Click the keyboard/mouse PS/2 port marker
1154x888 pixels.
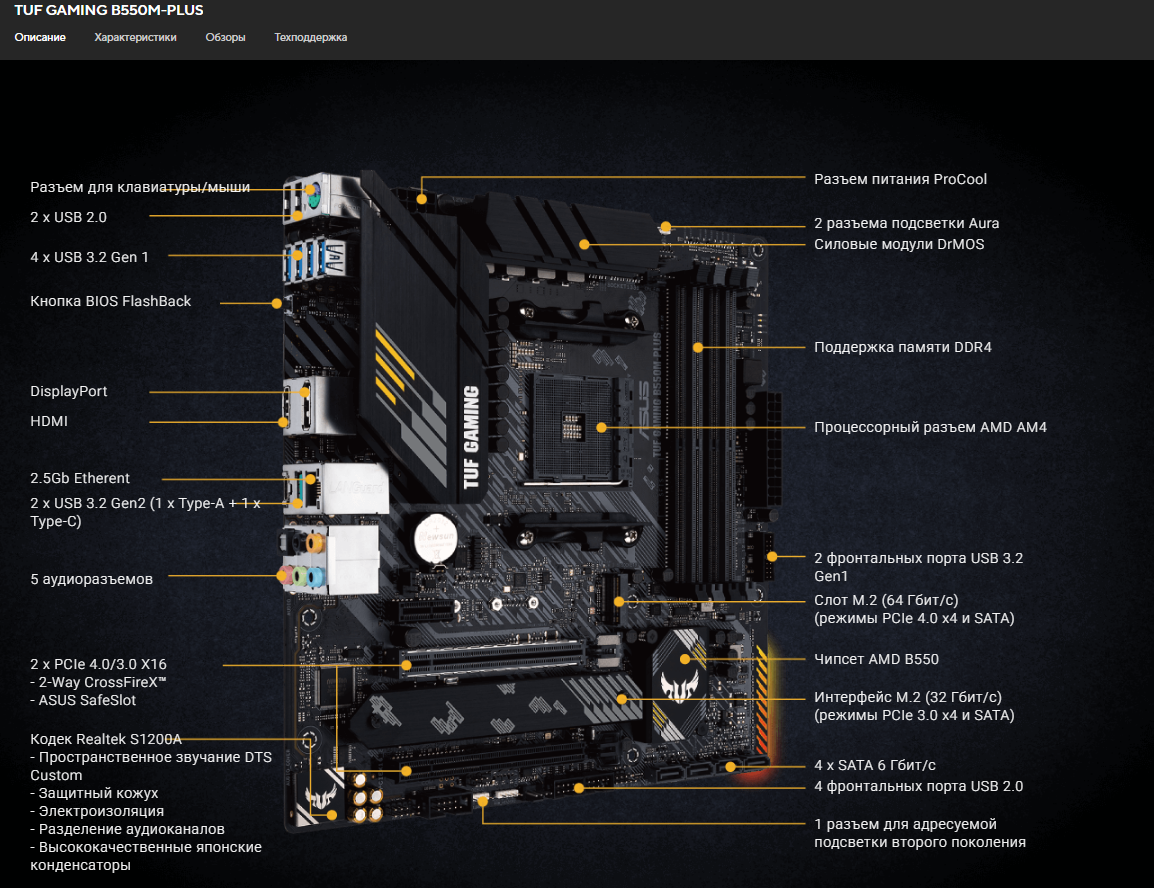pos(311,189)
